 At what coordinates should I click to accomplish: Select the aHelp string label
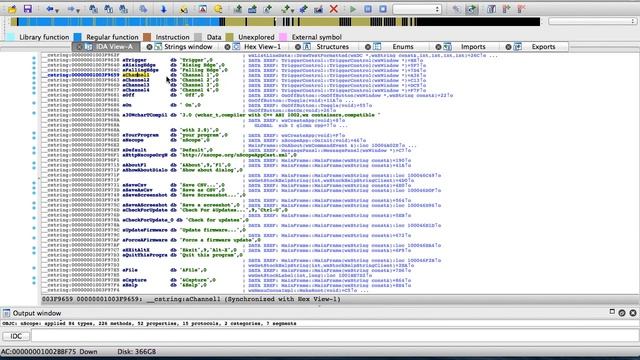[x=130, y=285]
